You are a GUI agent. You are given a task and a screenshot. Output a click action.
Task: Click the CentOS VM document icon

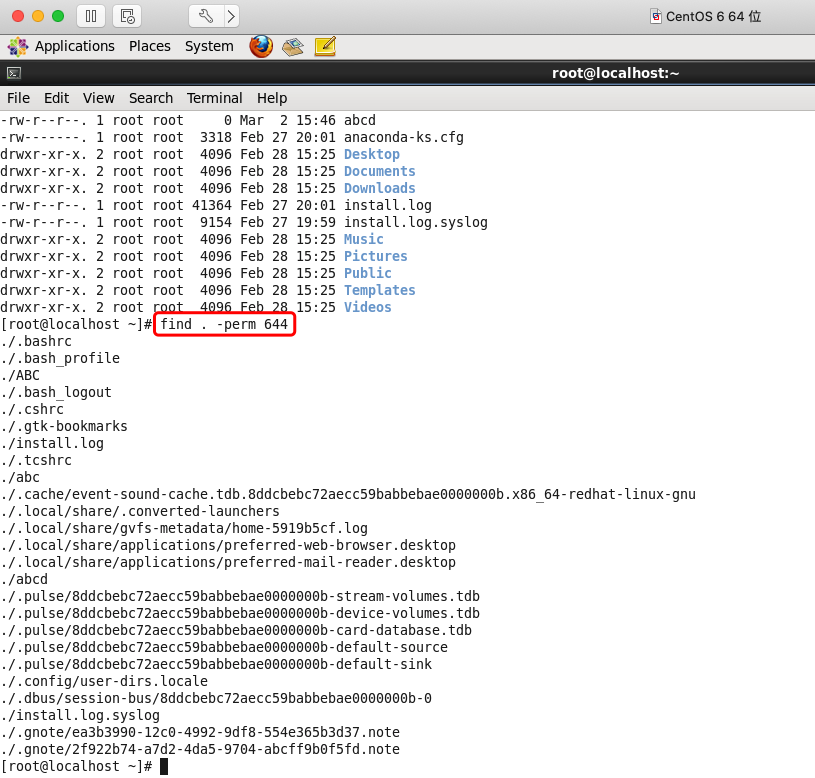656,17
